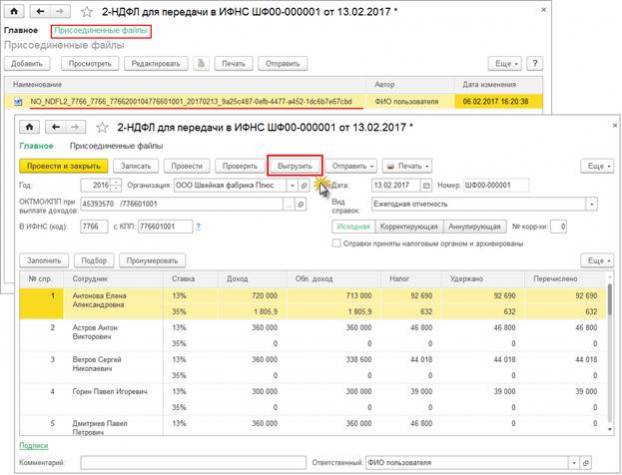Open the Организация dropdown list
Viewport: 622px width, 475px height.
click(x=291, y=185)
